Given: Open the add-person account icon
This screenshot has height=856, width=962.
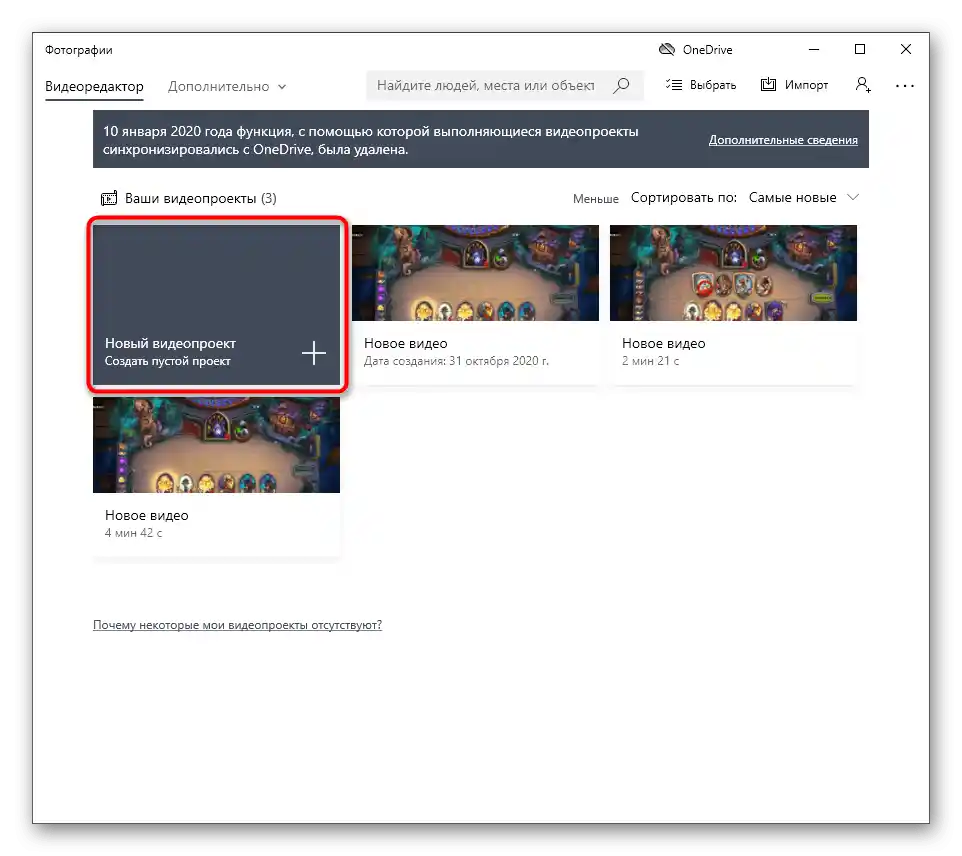Looking at the screenshot, I should [863, 85].
